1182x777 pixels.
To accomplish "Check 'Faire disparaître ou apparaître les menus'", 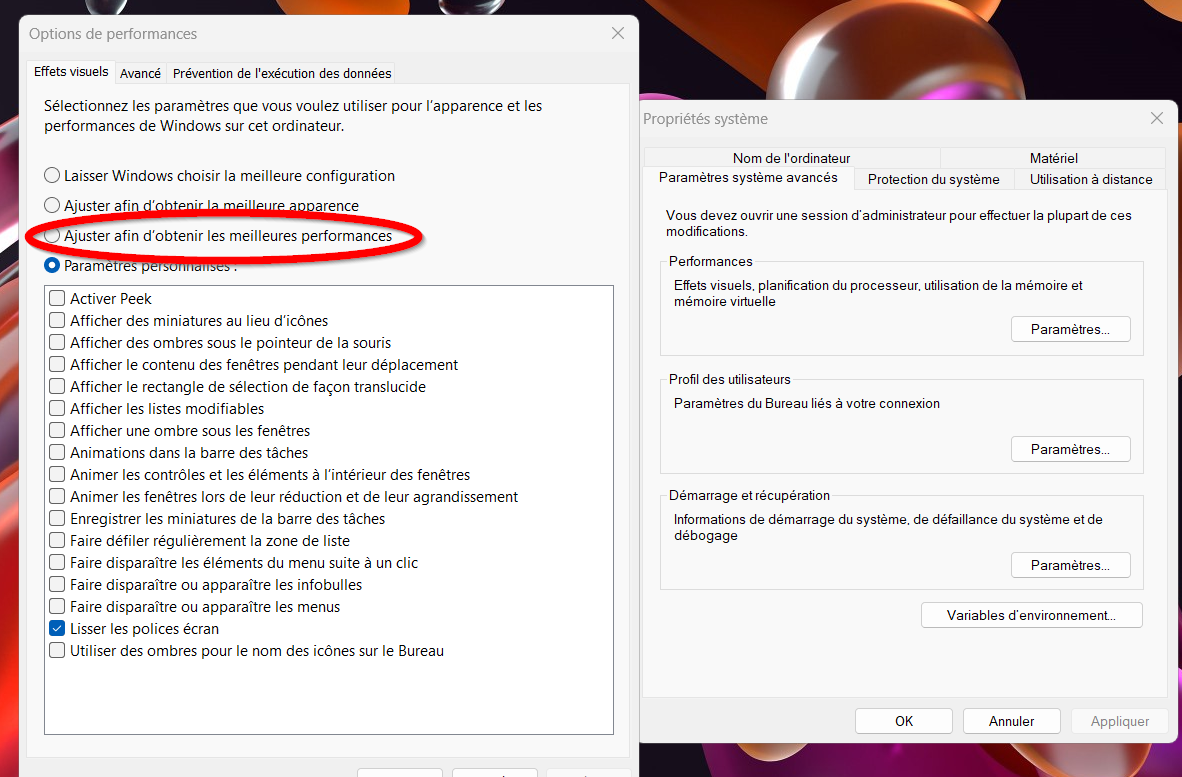I will click(58, 607).
